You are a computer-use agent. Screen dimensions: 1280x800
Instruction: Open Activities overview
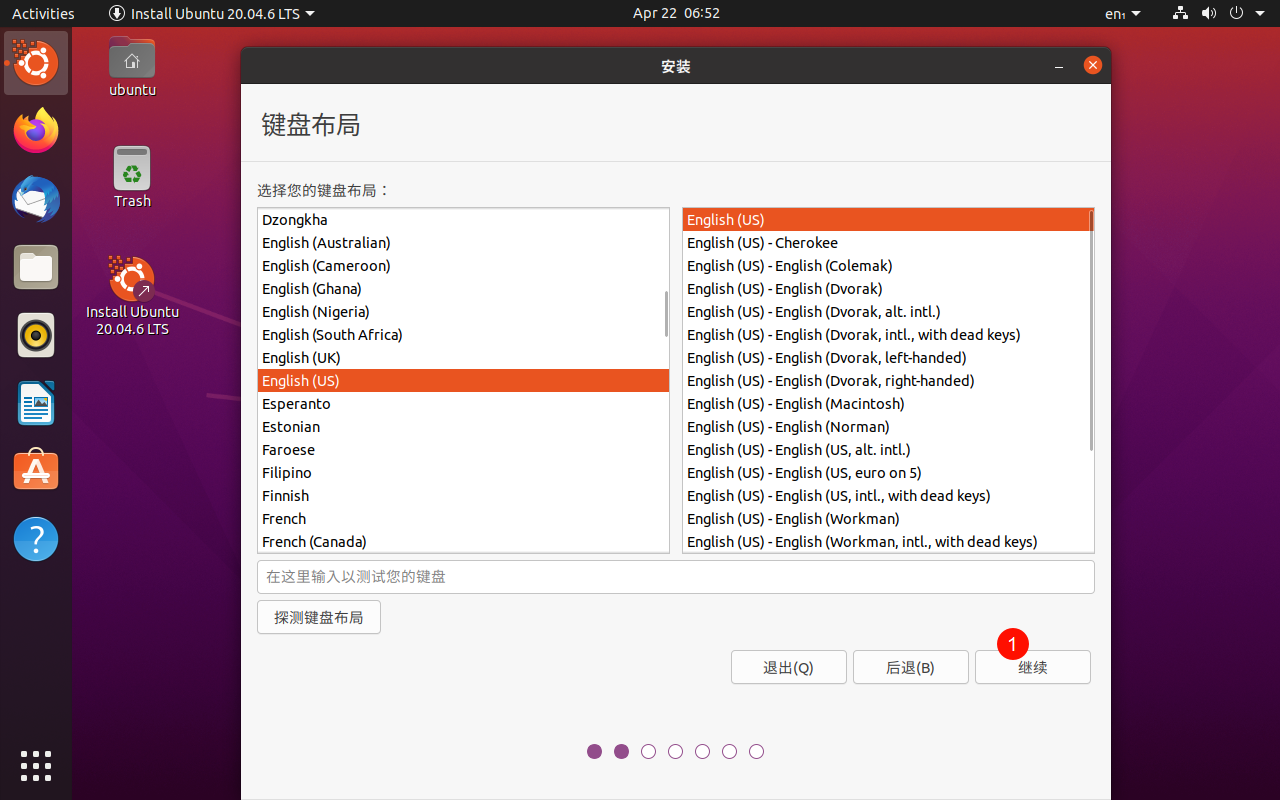coord(43,13)
